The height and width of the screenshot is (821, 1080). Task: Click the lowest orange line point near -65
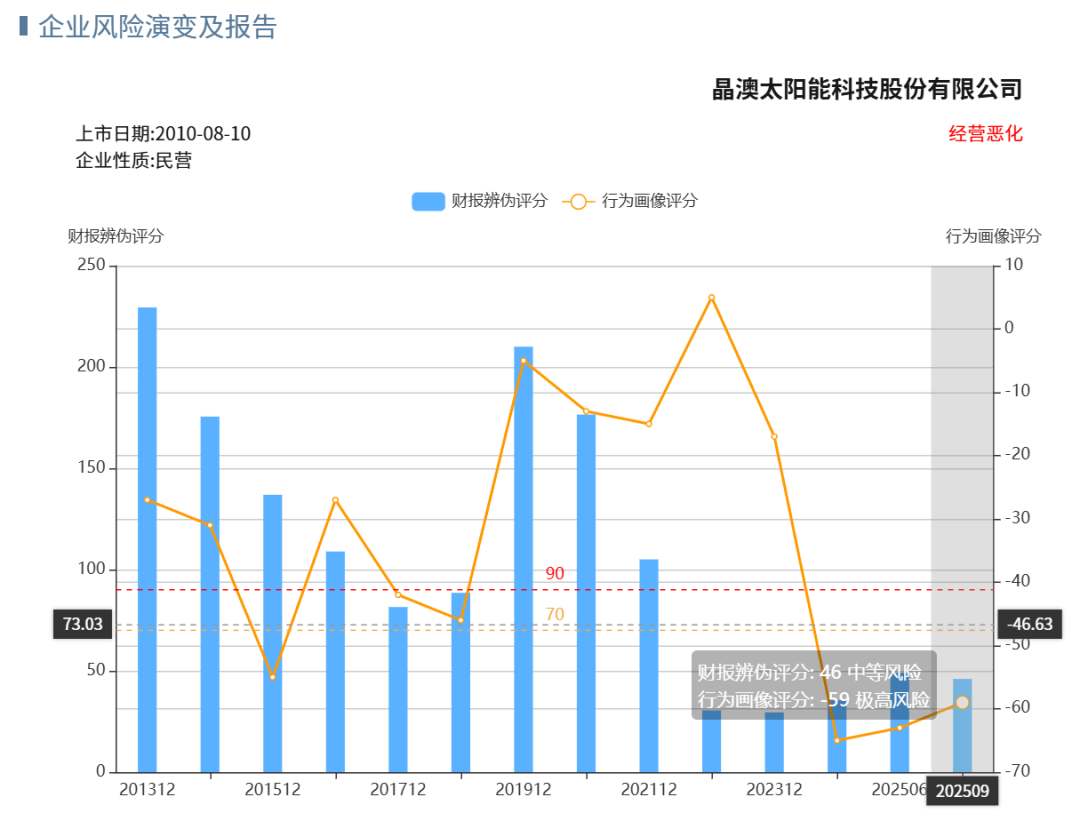point(837,740)
